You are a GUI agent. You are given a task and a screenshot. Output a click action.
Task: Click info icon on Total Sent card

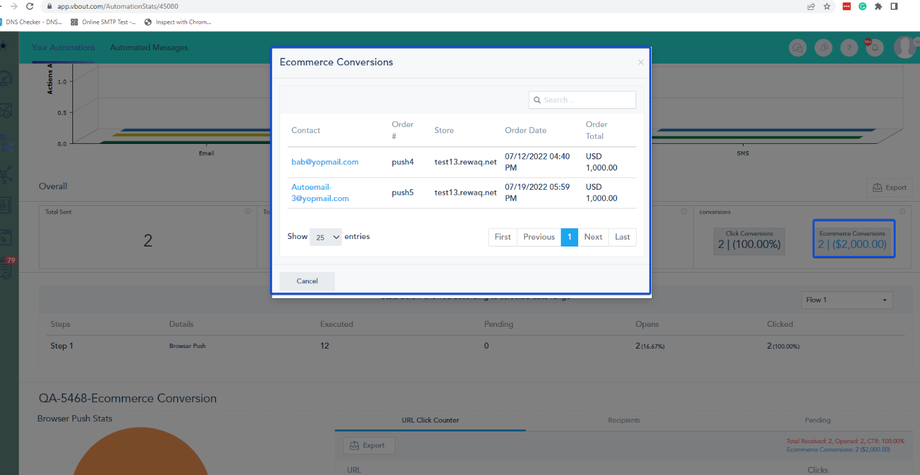point(248,212)
